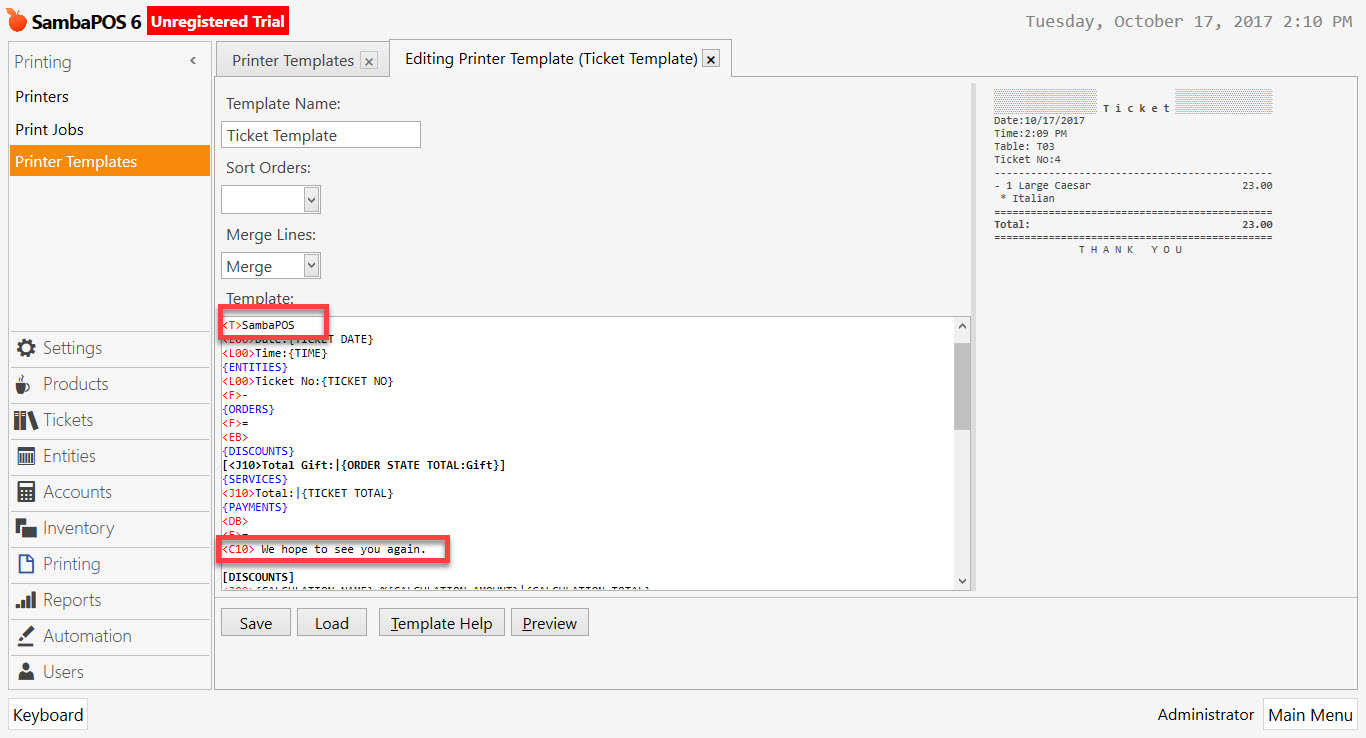Viewport: 1366px width, 738px height.
Task: Collapse the Printing sidebar panel
Action: [193, 60]
